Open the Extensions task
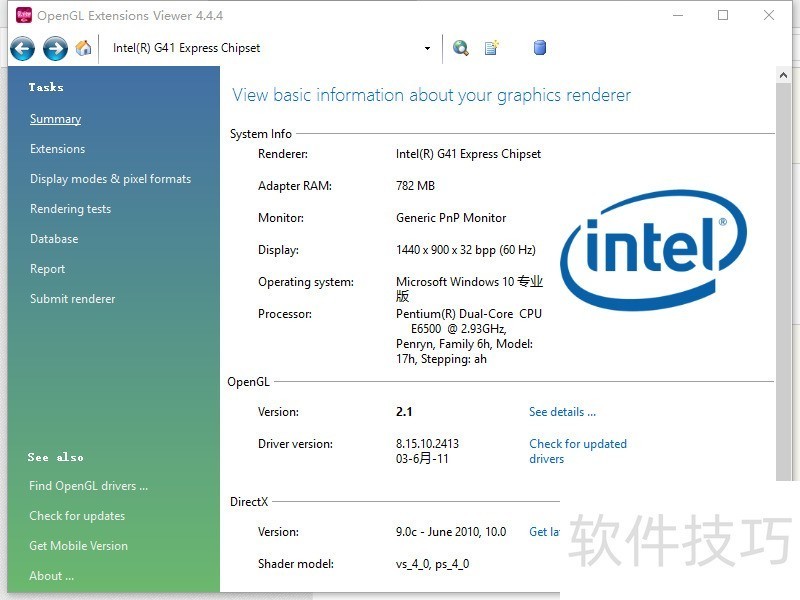This screenshot has width=800, height=600. click(58, 149)
